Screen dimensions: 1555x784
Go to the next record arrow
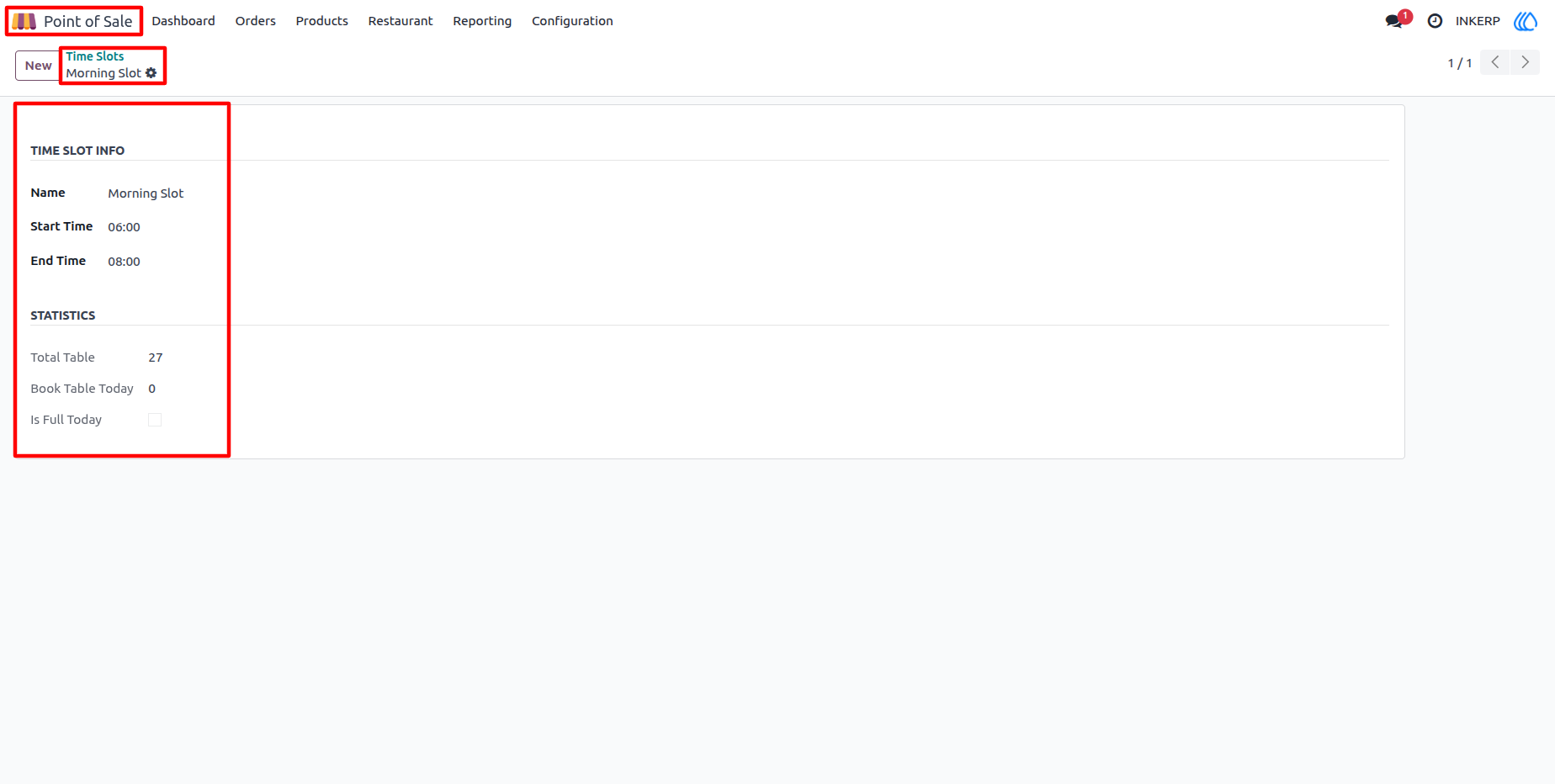click(1525, 62)
